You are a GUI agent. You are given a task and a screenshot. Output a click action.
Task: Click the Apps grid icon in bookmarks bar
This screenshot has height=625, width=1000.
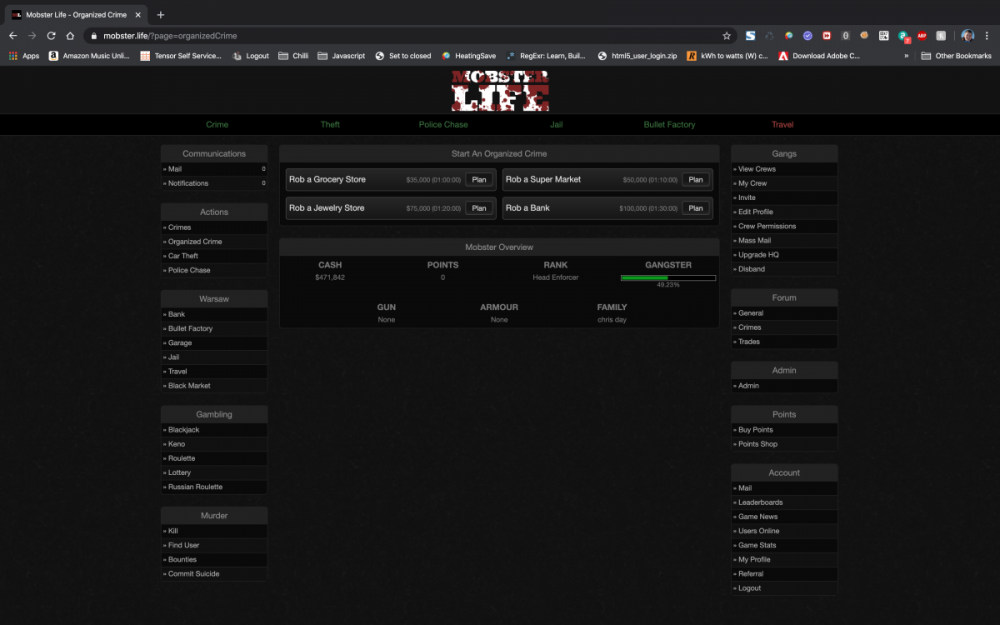pos(13,56)
